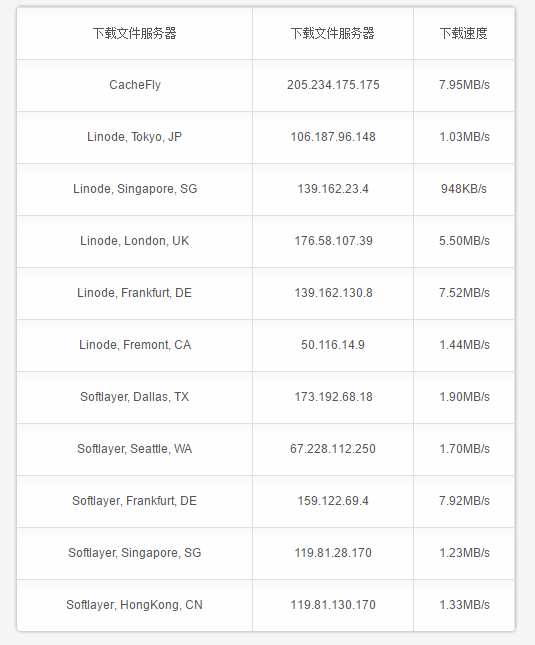
Task: Select Softlayer, Dallas, TX server
Action: (x=134, y=397)
